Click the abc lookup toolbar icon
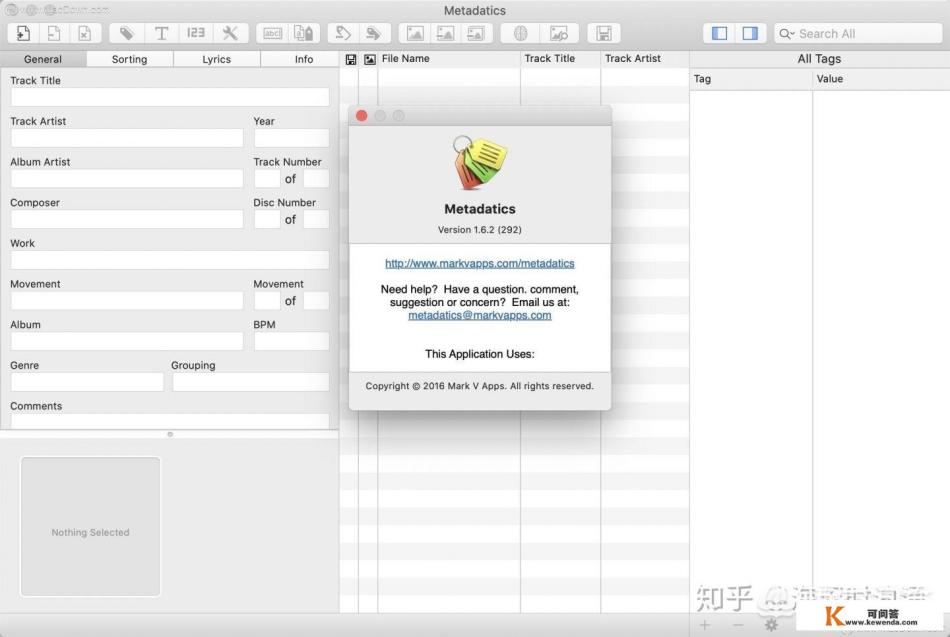 click(x=272, y=33)
